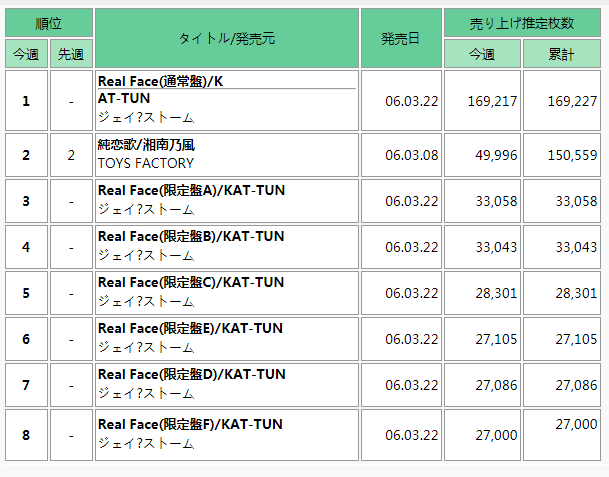Screen dimensions: 609x477
Task: Select Real Face(限定盤A)/KAT-TUN title
Action: point(190,190)
